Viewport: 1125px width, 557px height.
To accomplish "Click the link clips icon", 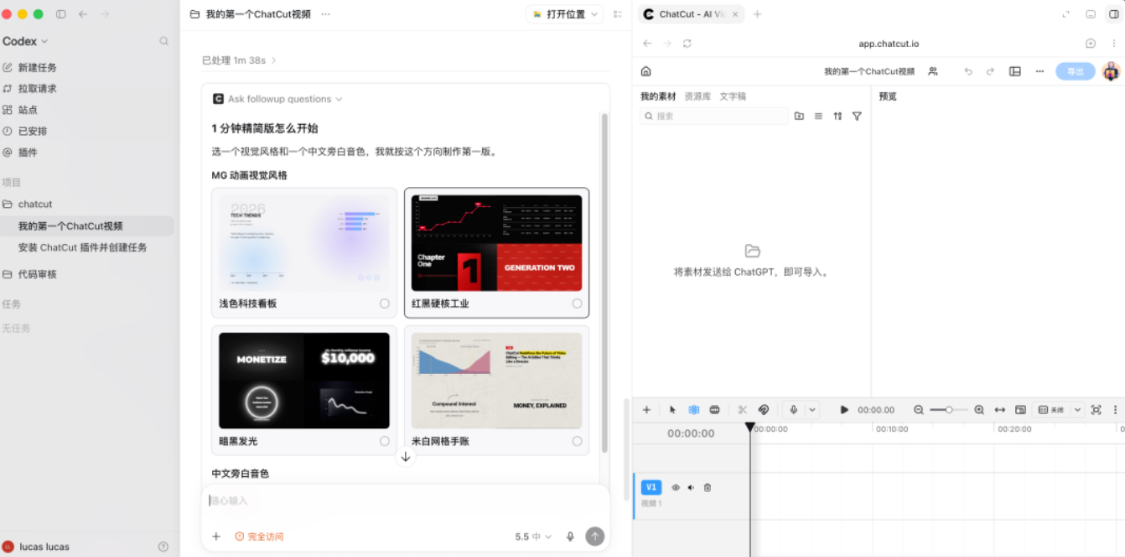I will 763,410.
